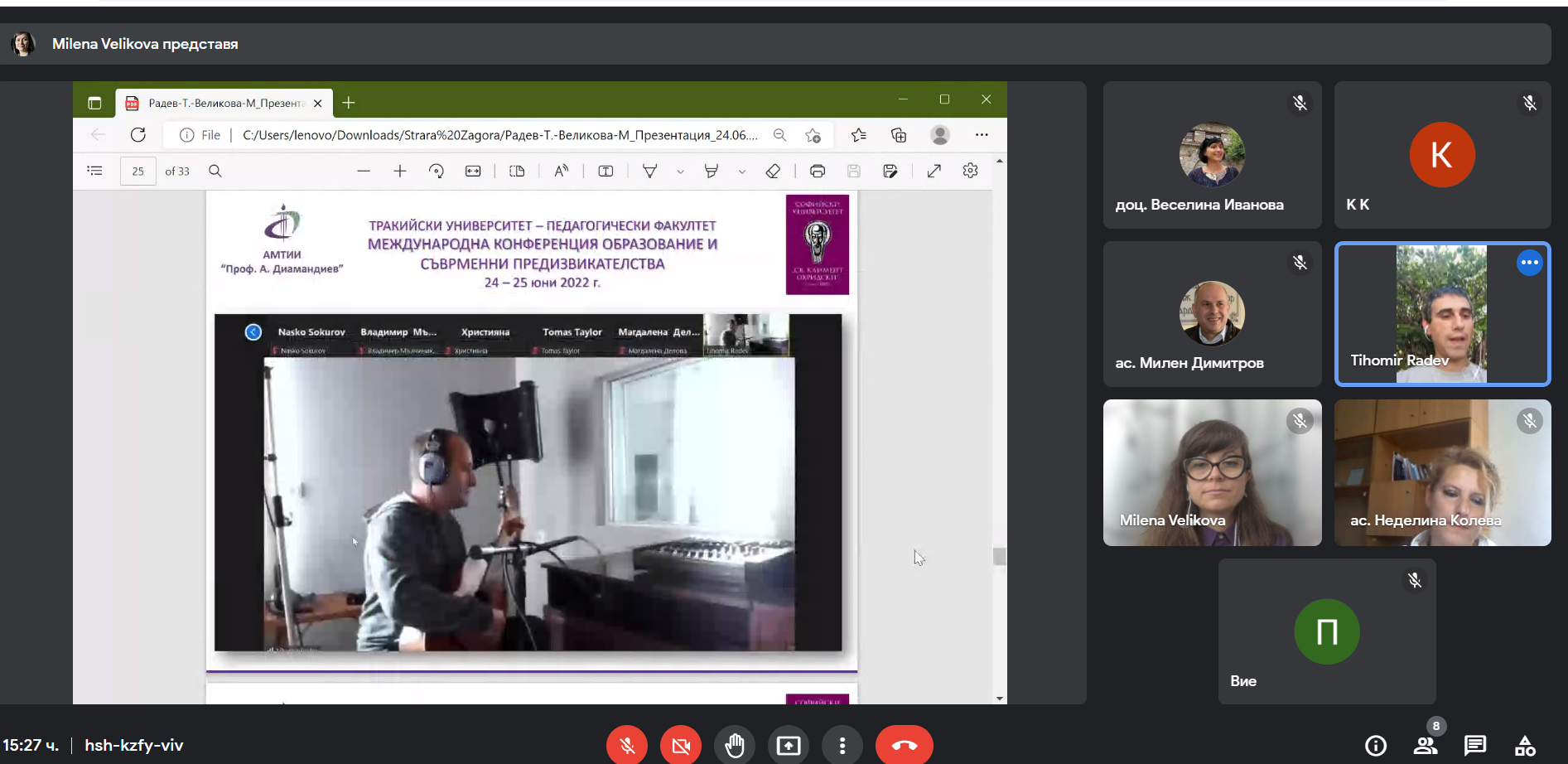Zoom out the PDF
The height and width of the screenshot is (764, 1568).
[364, 171]
